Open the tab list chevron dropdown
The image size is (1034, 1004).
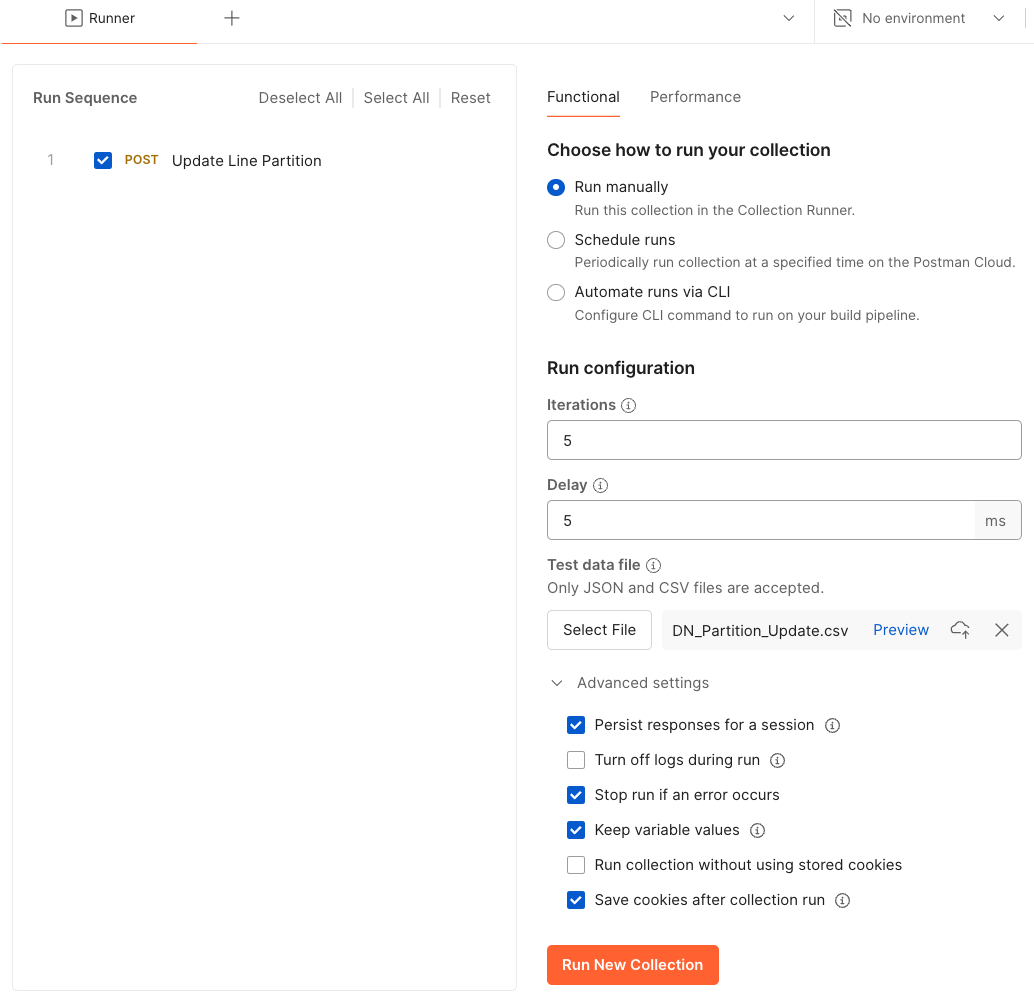click(x=788, y=18)
